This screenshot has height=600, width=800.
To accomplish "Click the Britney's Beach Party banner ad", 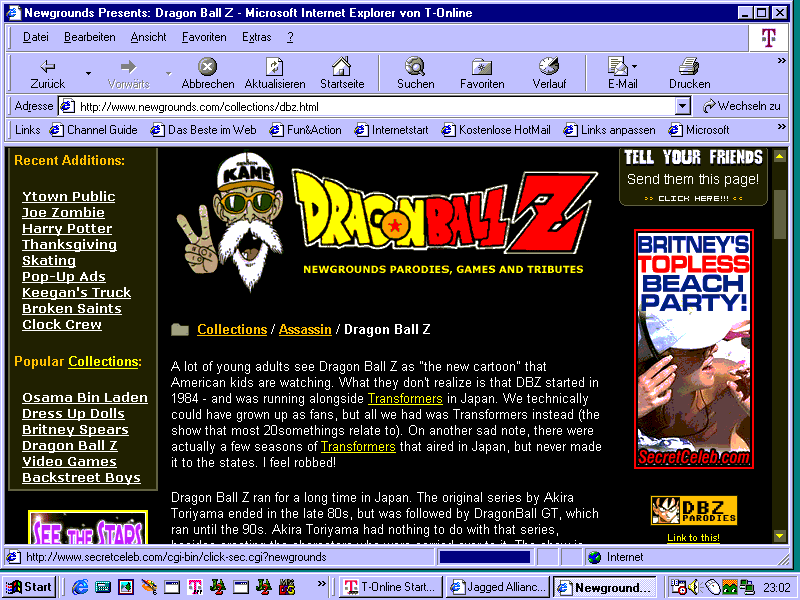I will 693,349.
